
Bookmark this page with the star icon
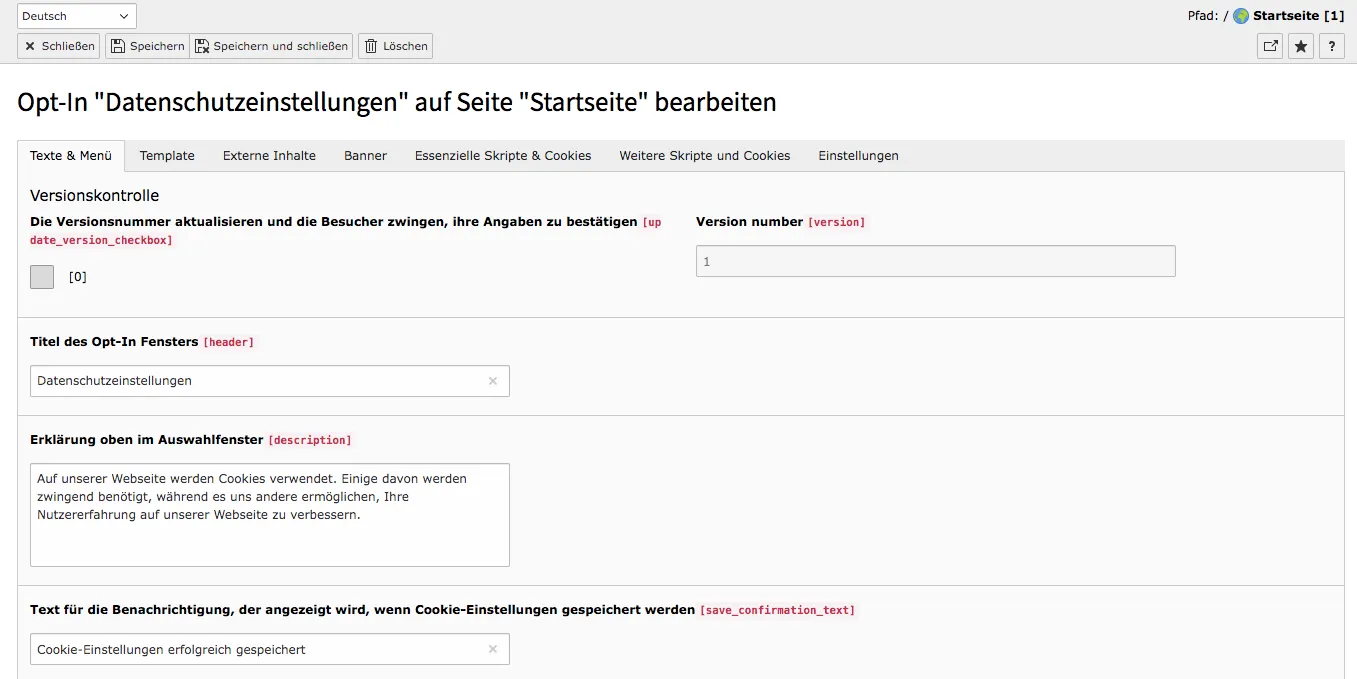pos(1300,46)
